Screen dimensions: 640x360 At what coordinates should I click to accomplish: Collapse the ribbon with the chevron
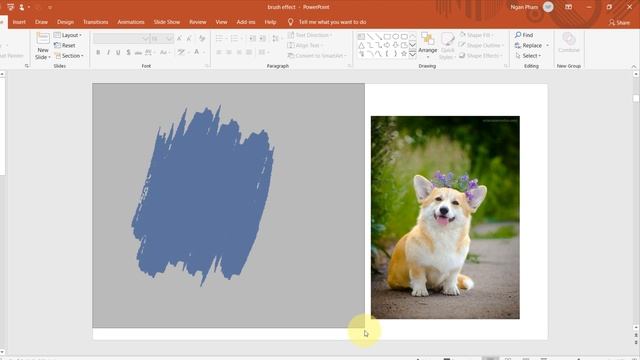[x=634, y=66]
